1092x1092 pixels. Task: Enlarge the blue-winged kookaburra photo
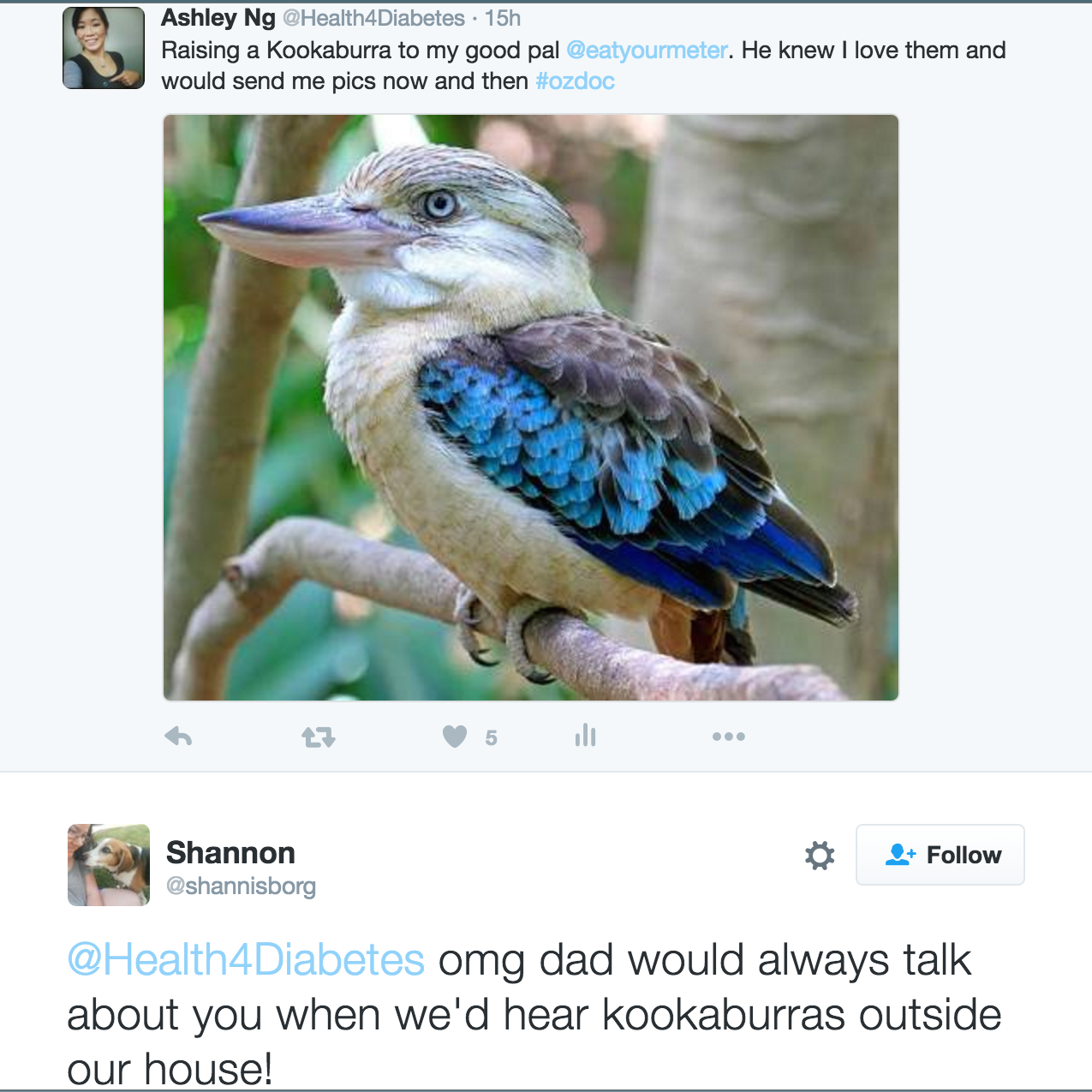pyautogui.click(x=531, y=408)
